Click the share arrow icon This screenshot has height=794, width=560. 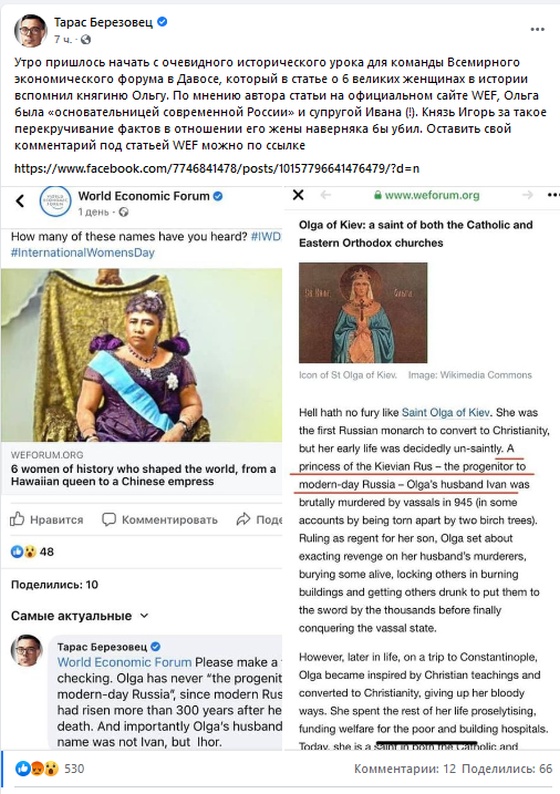click(244, 519)
